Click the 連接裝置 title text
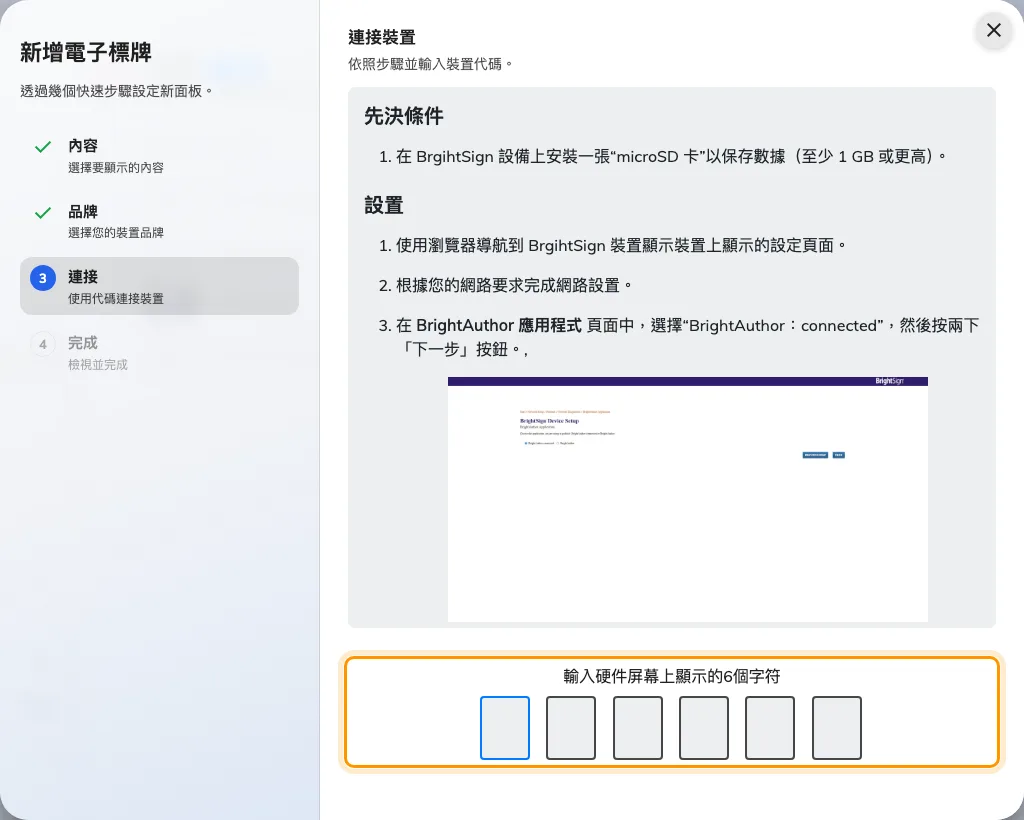The width and height of the screenshot is (1024, 820). 382,37
